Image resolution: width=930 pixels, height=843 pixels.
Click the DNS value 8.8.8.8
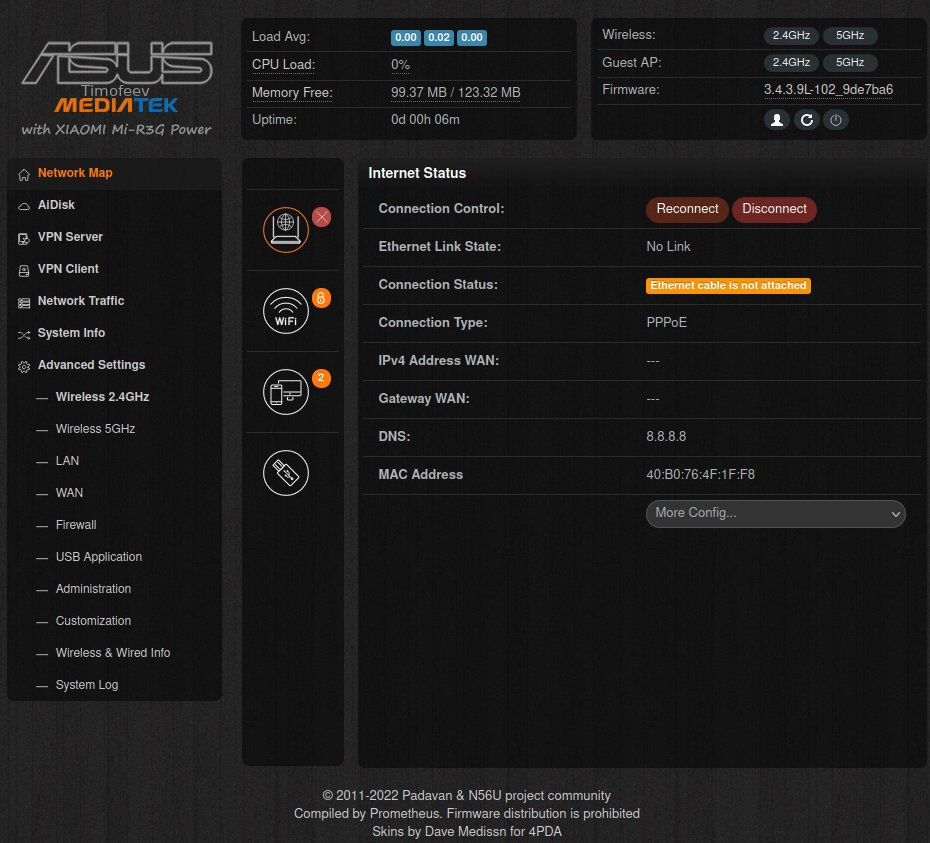tap(666, 437)
